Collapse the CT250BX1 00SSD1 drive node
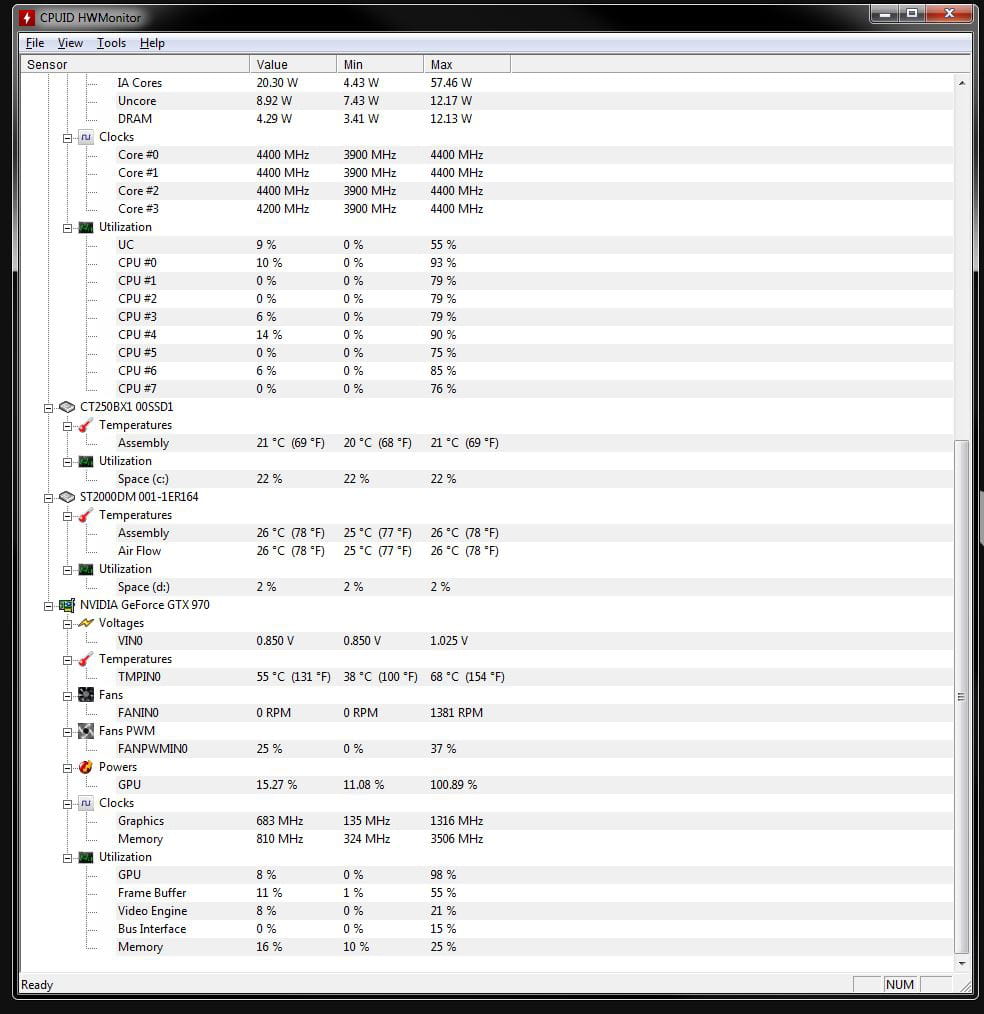The image size is (984, 1014). pos(48,407)
